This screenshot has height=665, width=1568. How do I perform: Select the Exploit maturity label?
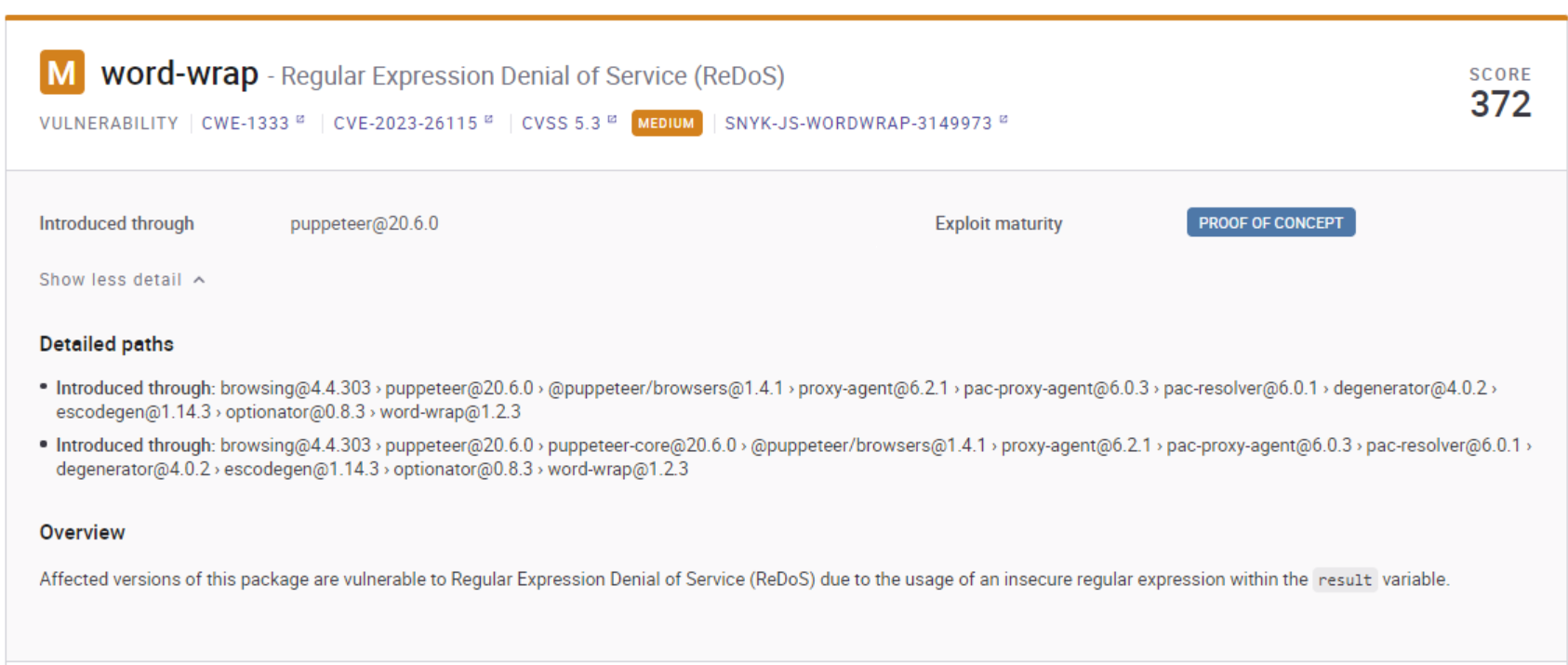click(x=997, y=222)
